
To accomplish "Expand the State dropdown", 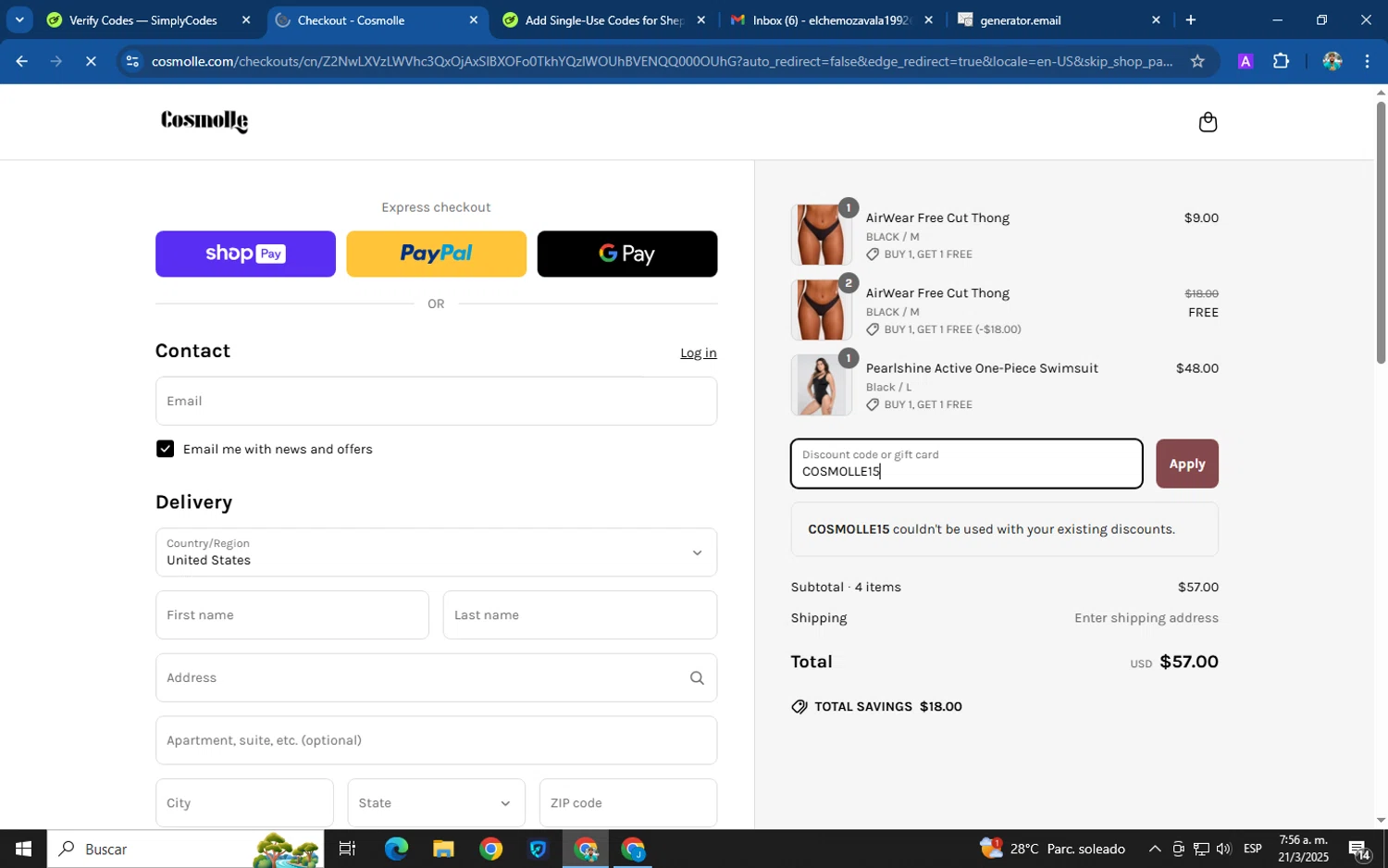I will (436, 803).
